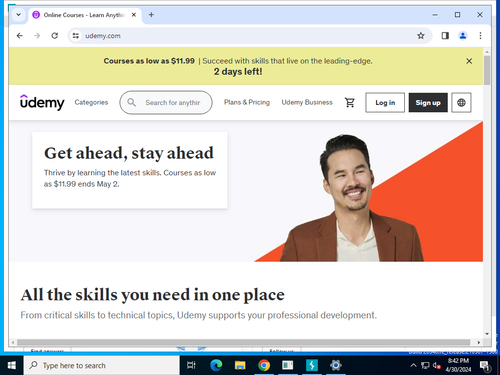
Task: Switch to Chrome on taskbar
Action: [264, 365]
